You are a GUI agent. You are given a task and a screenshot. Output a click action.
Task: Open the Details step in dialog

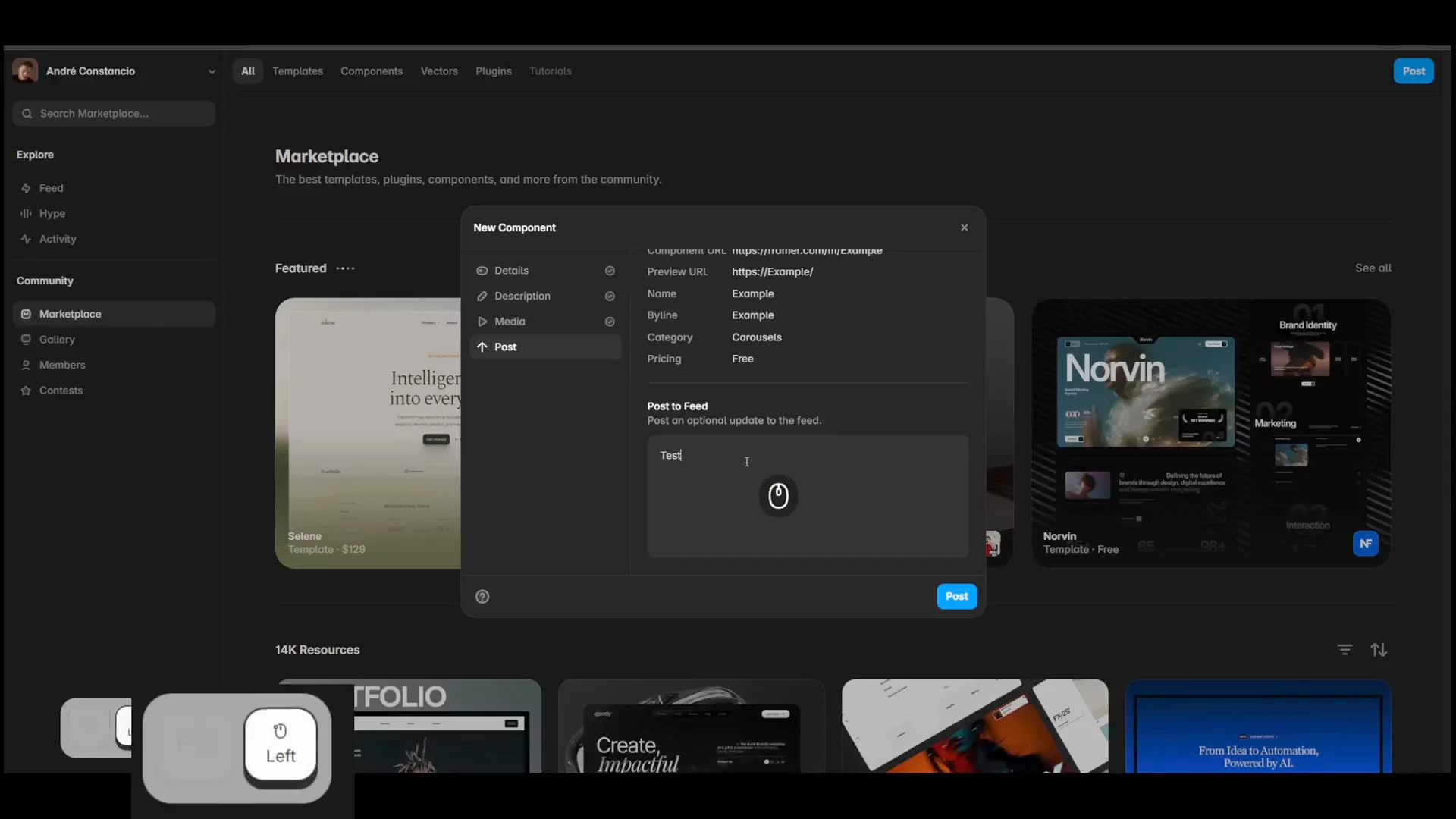point(545,271)
